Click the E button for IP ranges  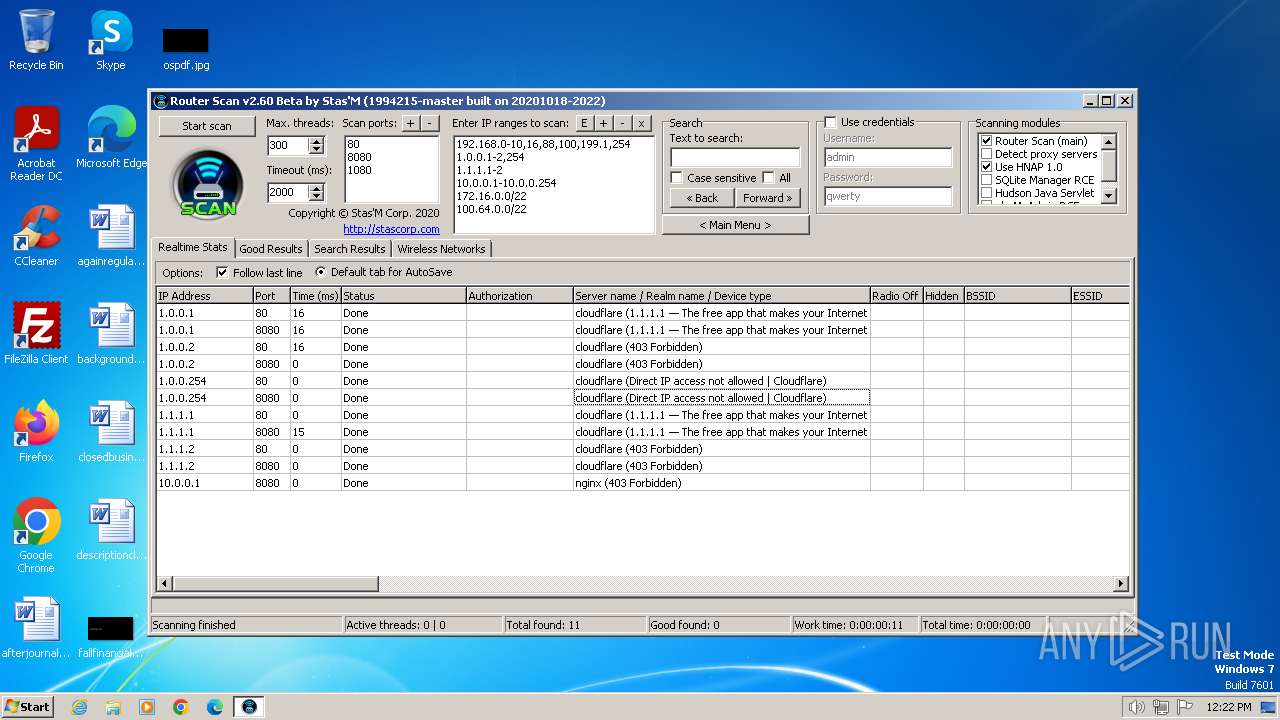584,124
